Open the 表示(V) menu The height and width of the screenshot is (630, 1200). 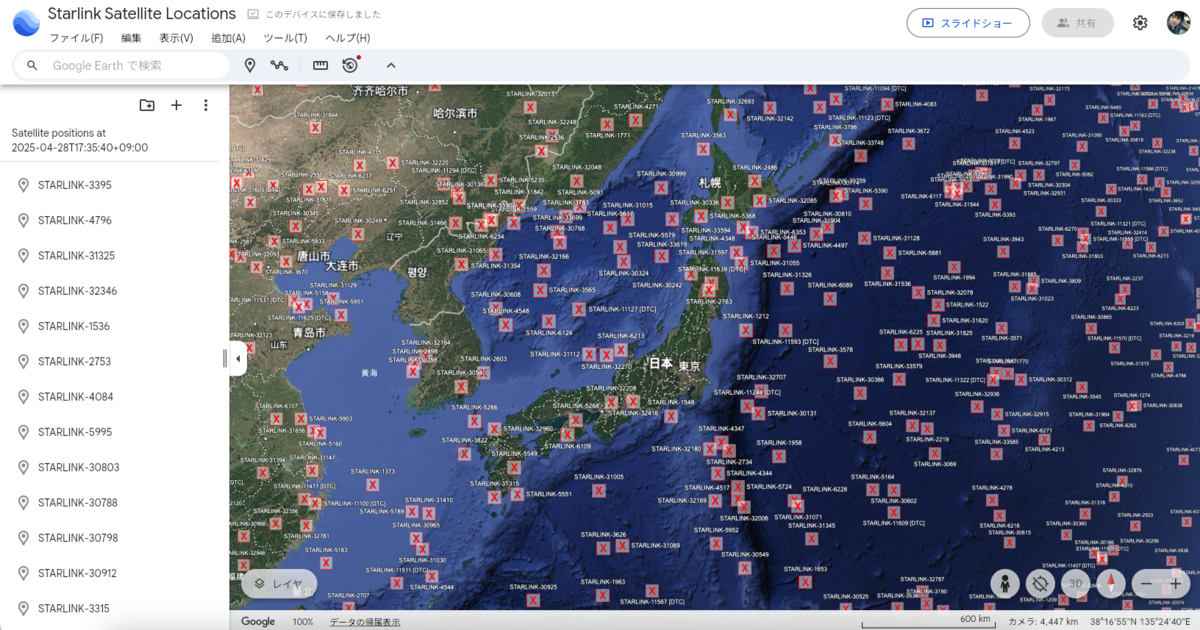pos(176,38)
